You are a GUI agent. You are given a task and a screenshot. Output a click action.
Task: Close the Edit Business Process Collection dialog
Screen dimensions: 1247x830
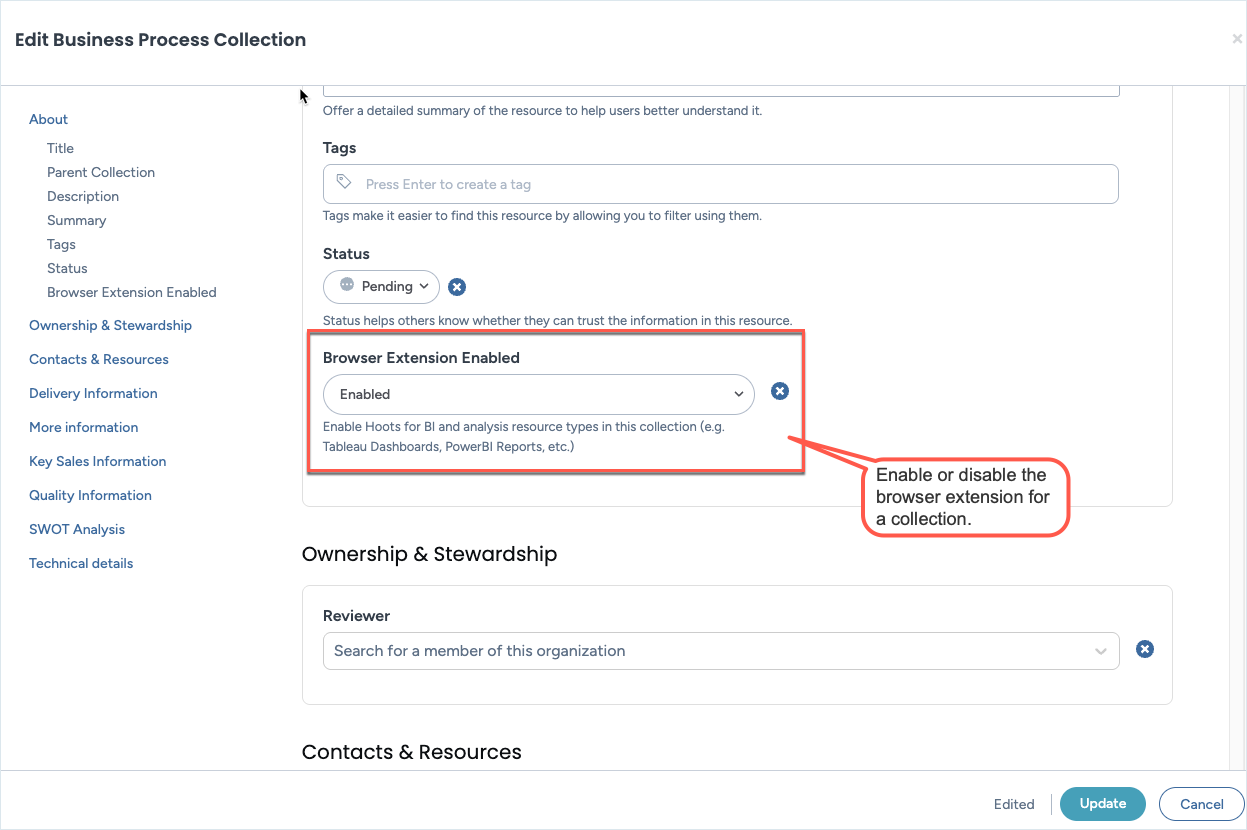[1237, 40]
